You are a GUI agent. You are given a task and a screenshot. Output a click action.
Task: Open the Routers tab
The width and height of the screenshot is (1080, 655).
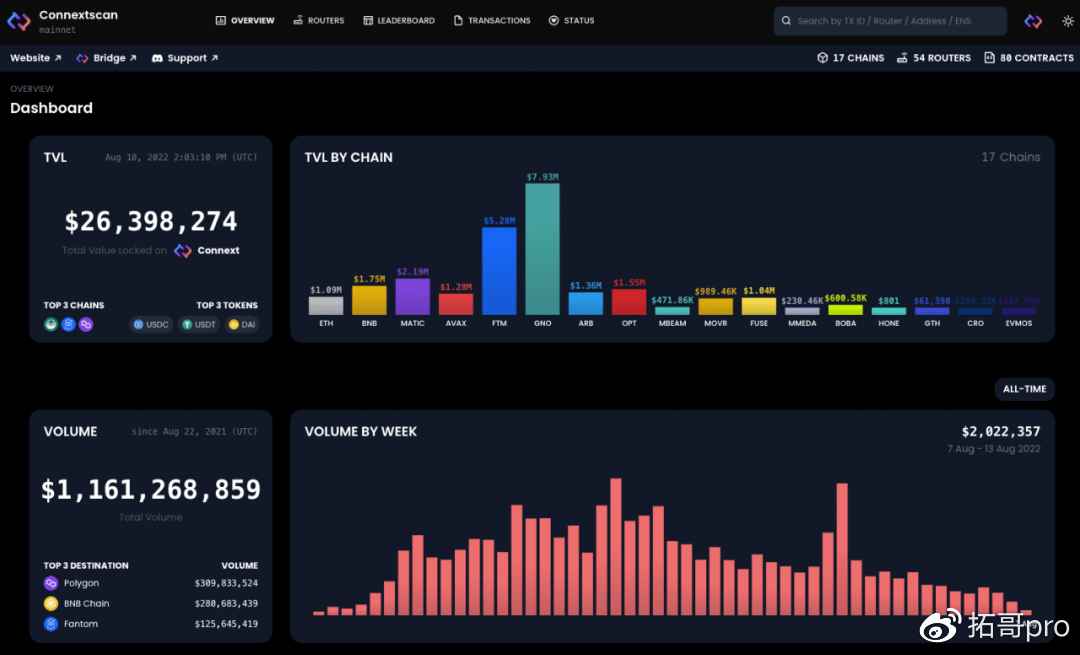click(318, 21)
